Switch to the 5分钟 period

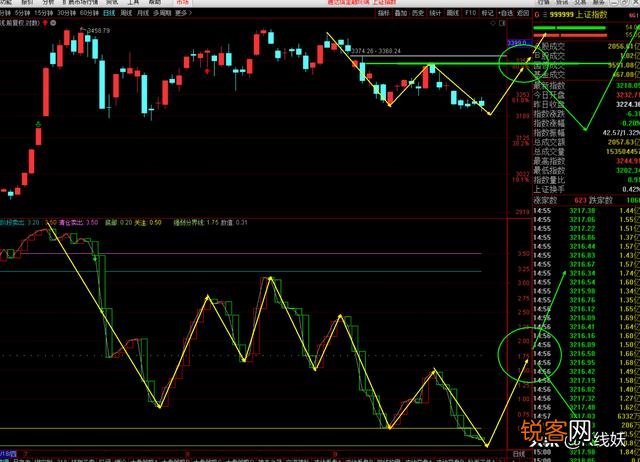tap(23, 13)
